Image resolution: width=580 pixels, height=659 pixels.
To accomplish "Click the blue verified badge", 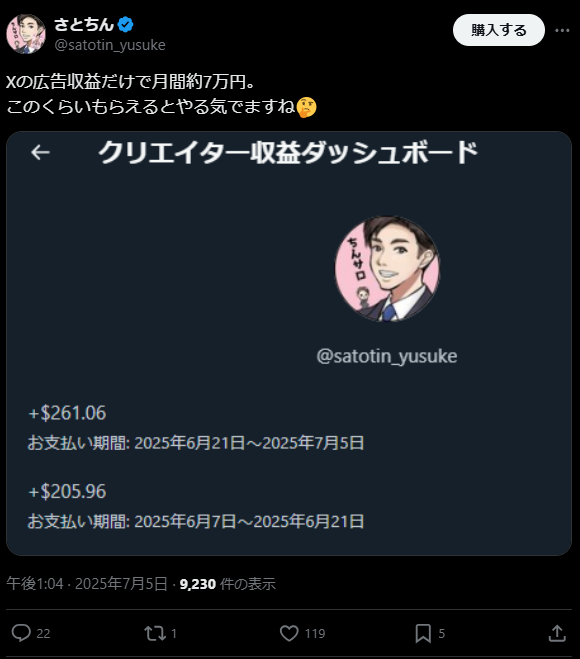I will (x=125, y=25).
